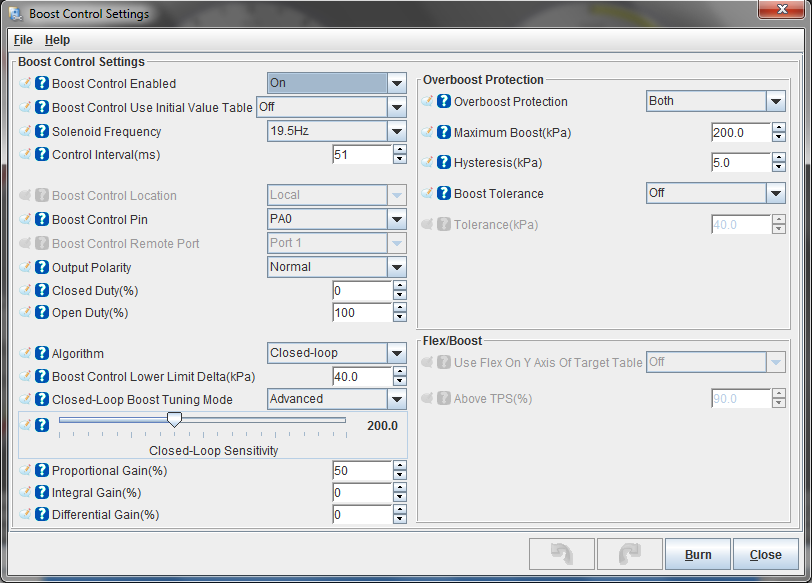Click the undo arrow button
This screenshot has width=812, height=583.
[562, 554]
